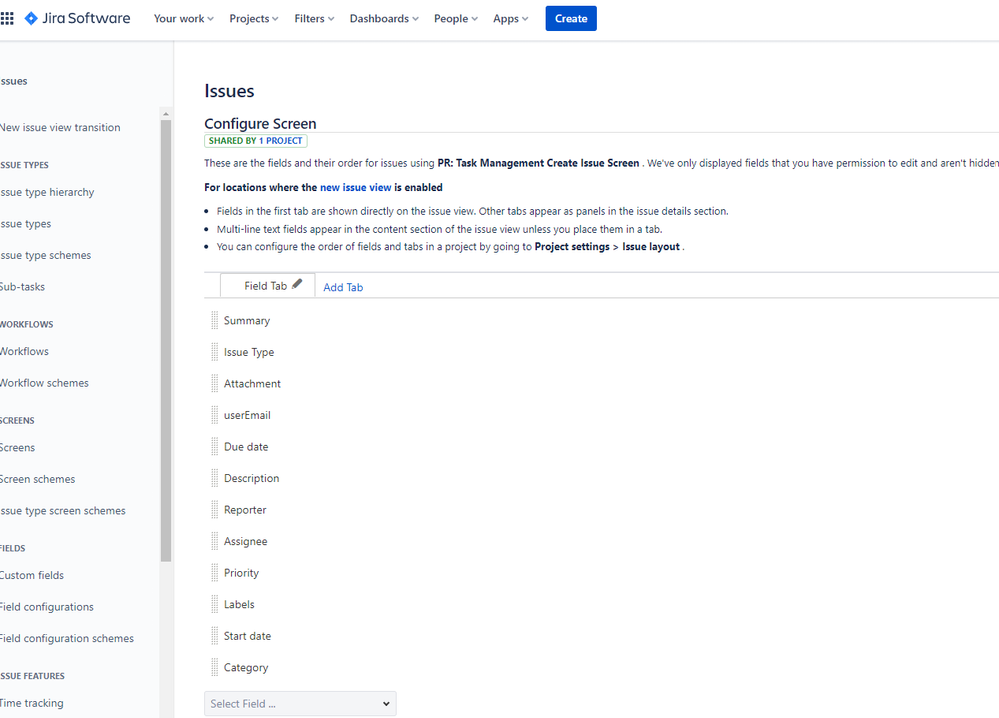Open the Select Field dropdown
This screenshot has height=718, width=999.
(299, 703)
